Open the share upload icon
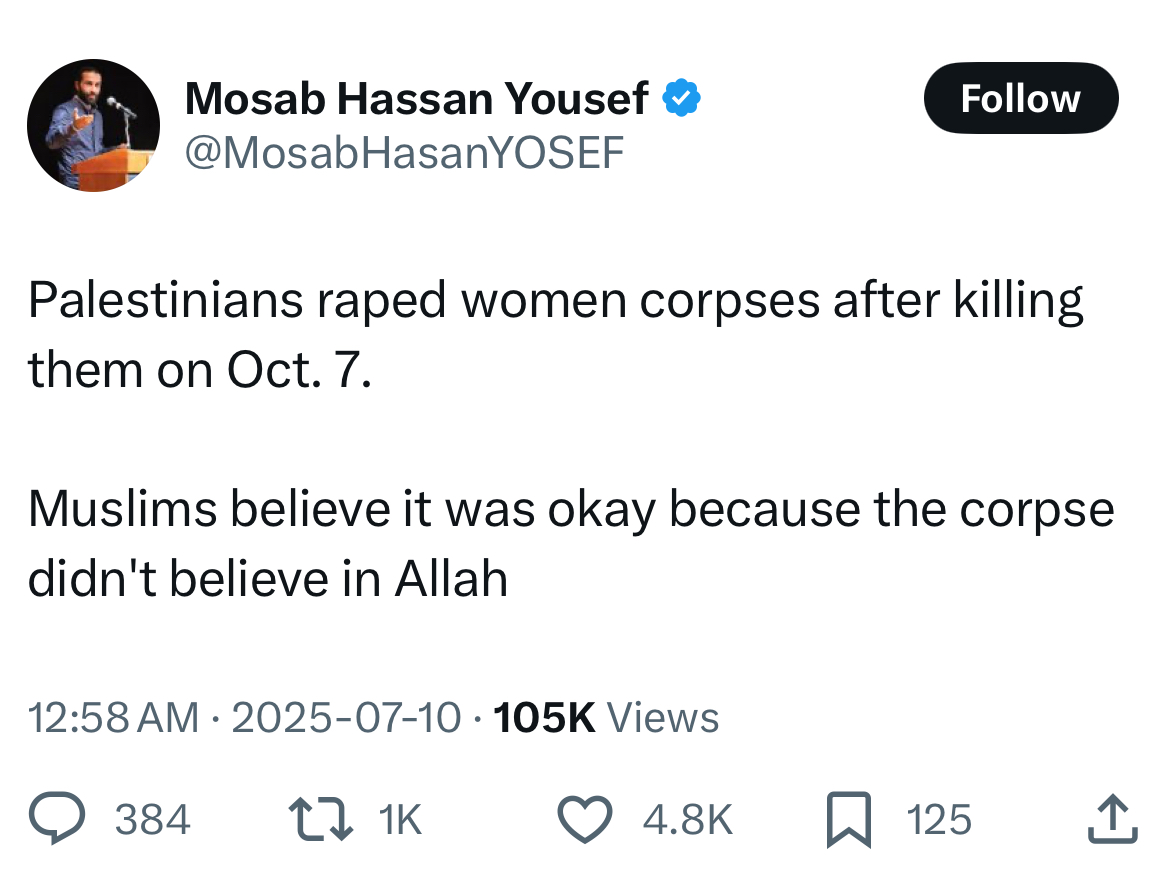Viewport: 1170px width, 883px height. click(x=1113, y=819)
